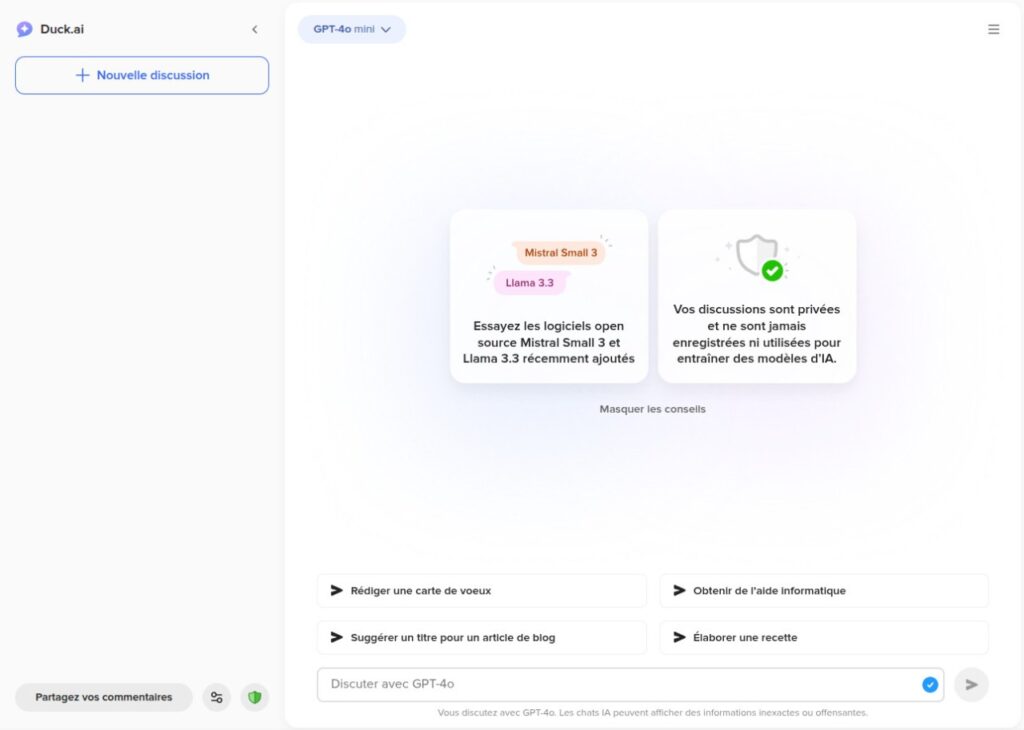Click the Mistral Small 3 bubble

[560, 253]
